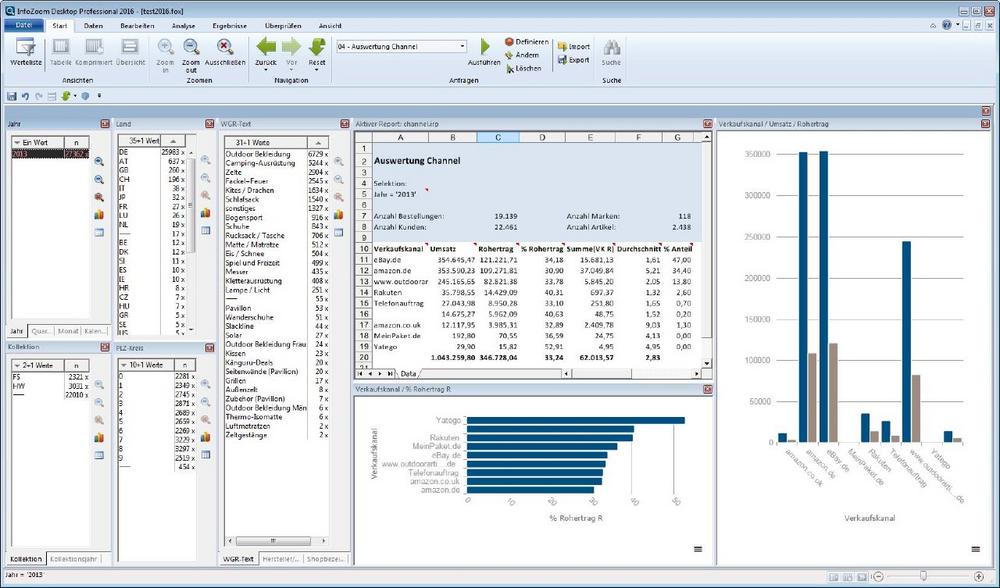This screenshot has width=1000, height=588.
Task: Open the Datei menu
Action: [x=24, y=26]
